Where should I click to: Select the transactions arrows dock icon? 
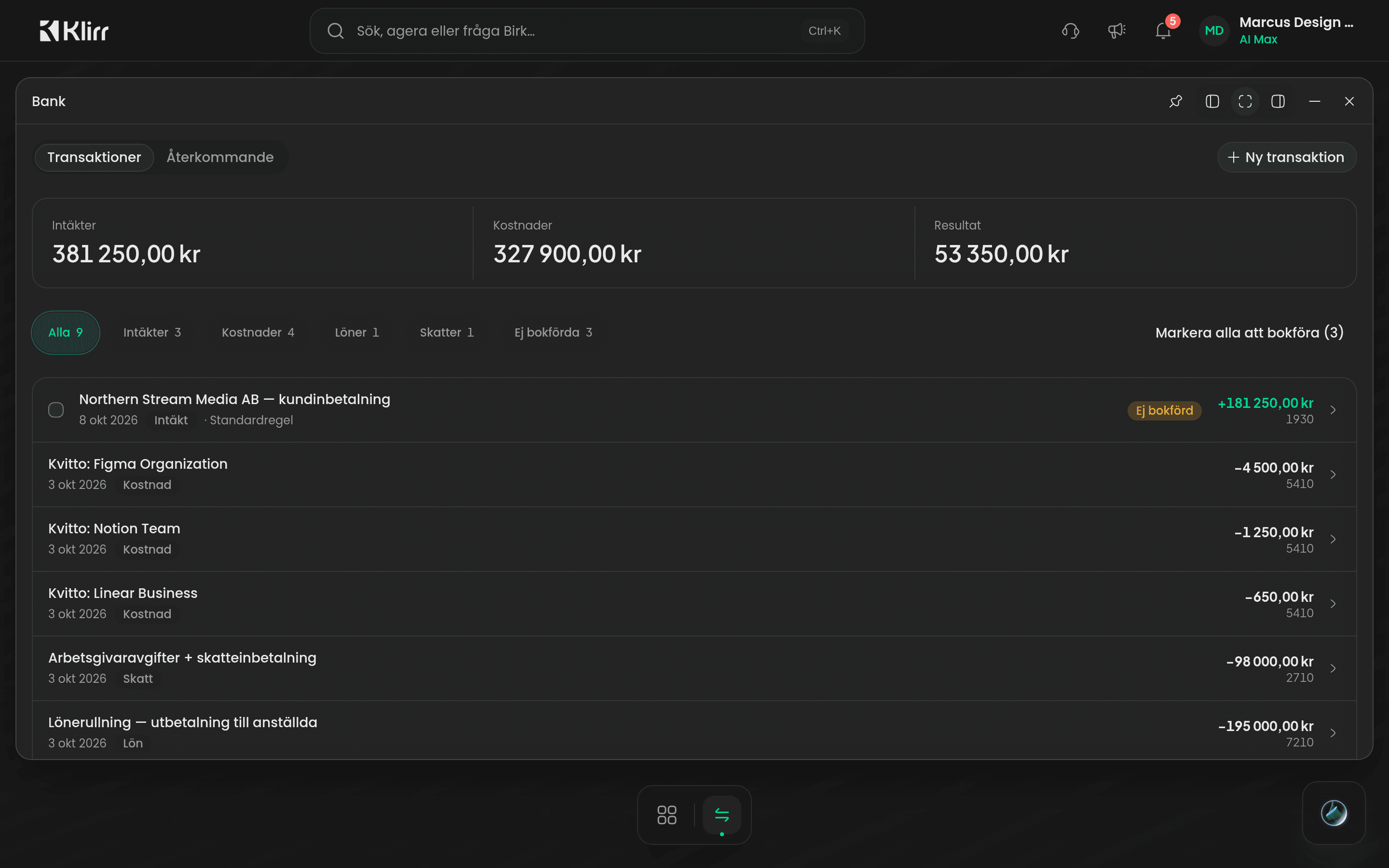(x=722, y=814)
